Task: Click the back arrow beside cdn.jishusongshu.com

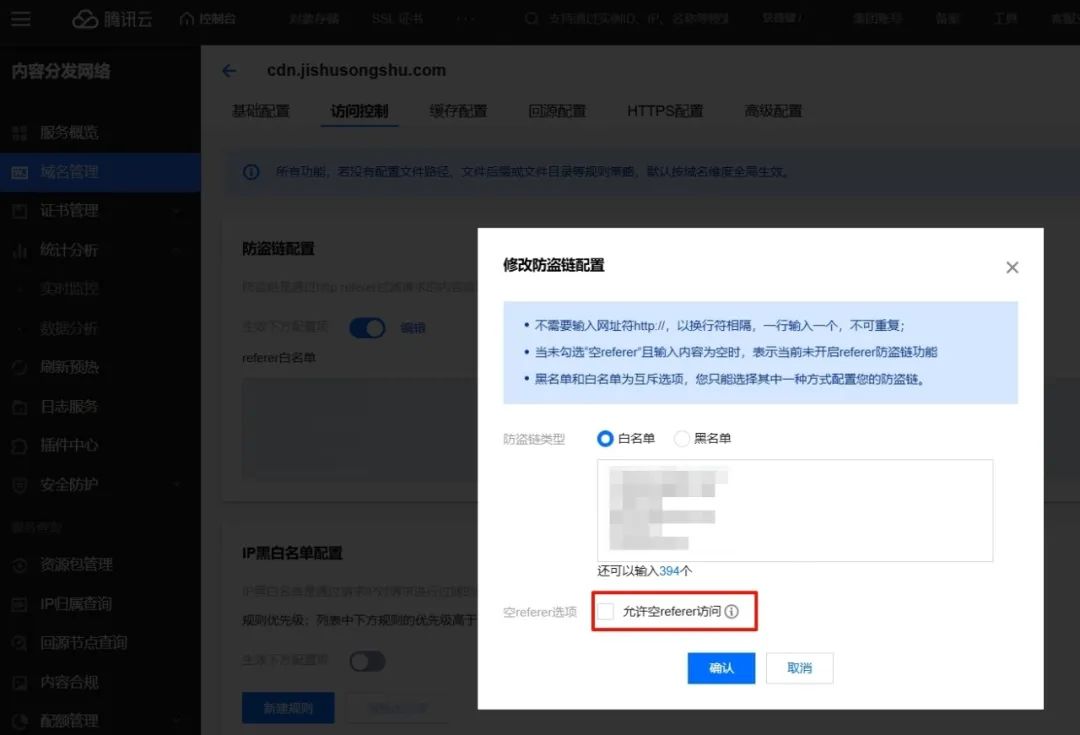Action: tap(229, 71)
